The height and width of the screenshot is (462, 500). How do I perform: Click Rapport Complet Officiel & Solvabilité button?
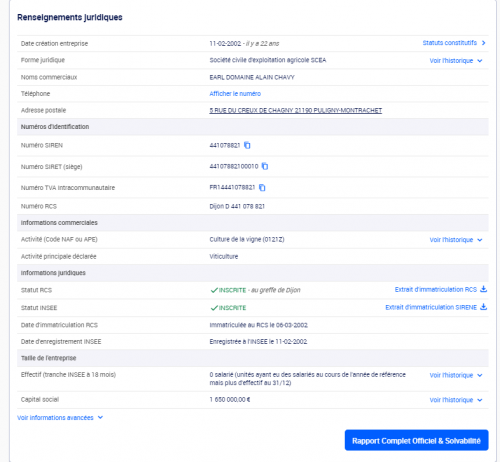click(416, 440)
